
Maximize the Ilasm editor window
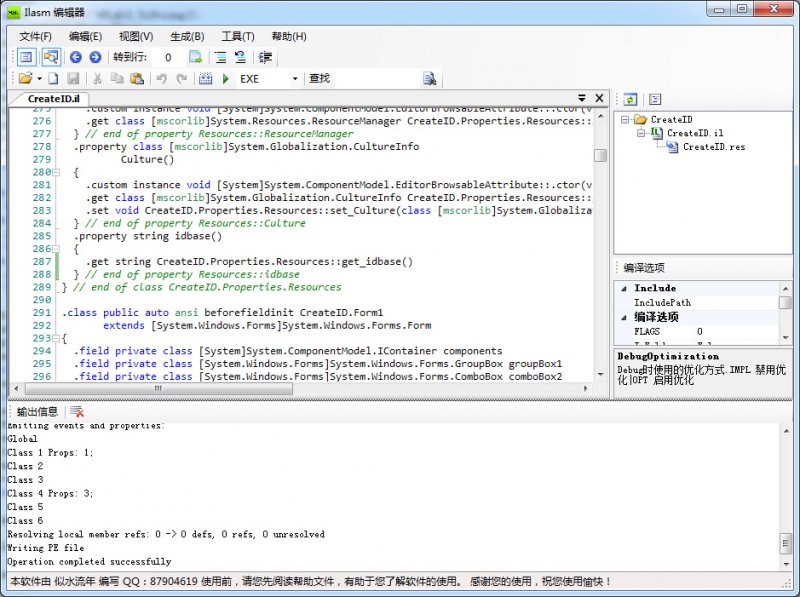[x=742, y=9]
